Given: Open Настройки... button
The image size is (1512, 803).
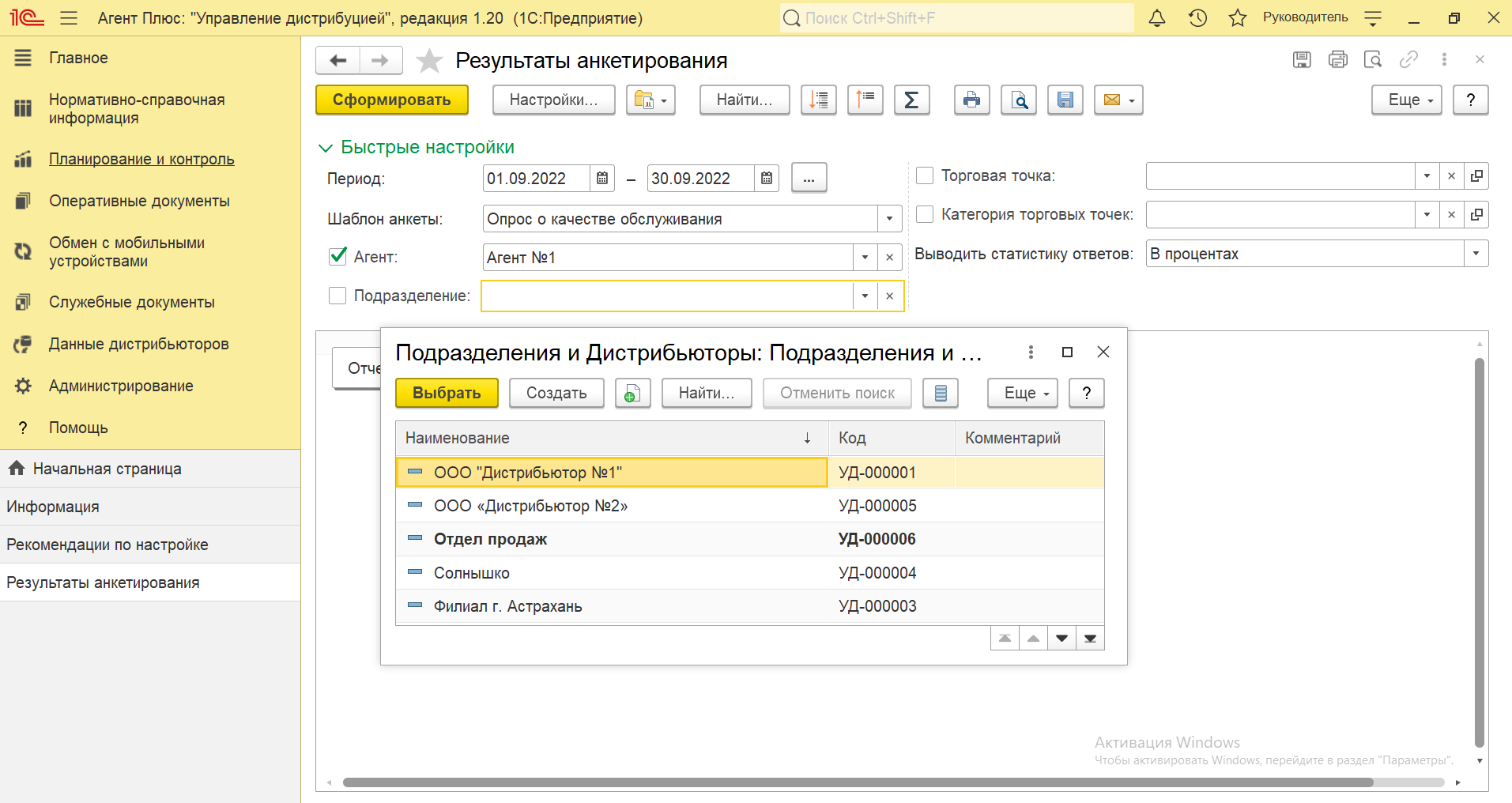Looking at the screenshot, I should pos(553,100).
